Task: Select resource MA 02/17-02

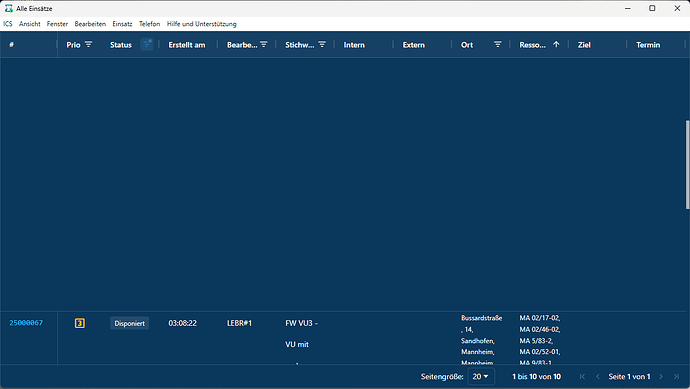Action: (x=540, y=318)
